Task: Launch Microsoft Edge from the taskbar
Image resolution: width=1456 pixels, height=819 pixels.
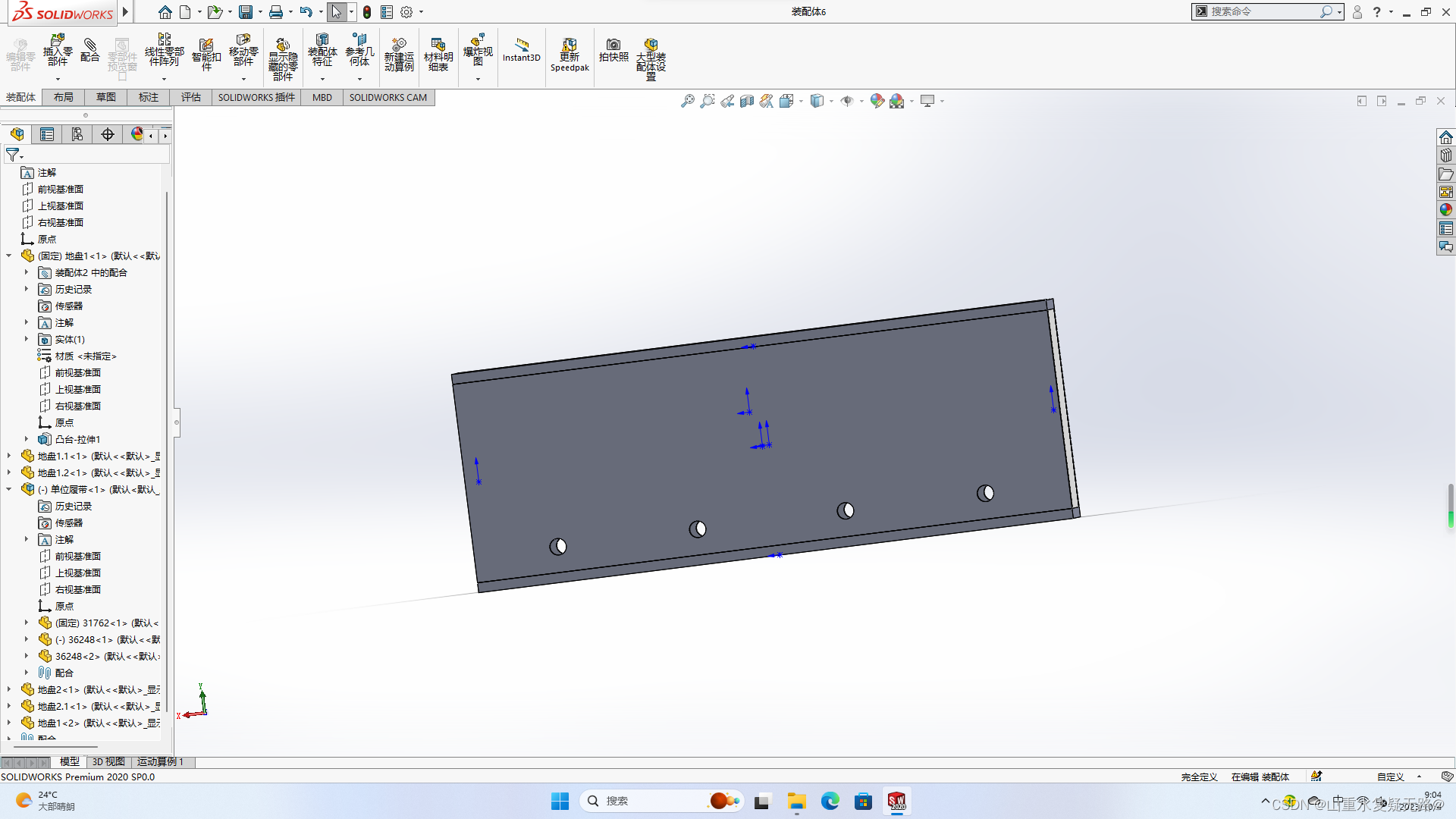Action: coord(830,800)
